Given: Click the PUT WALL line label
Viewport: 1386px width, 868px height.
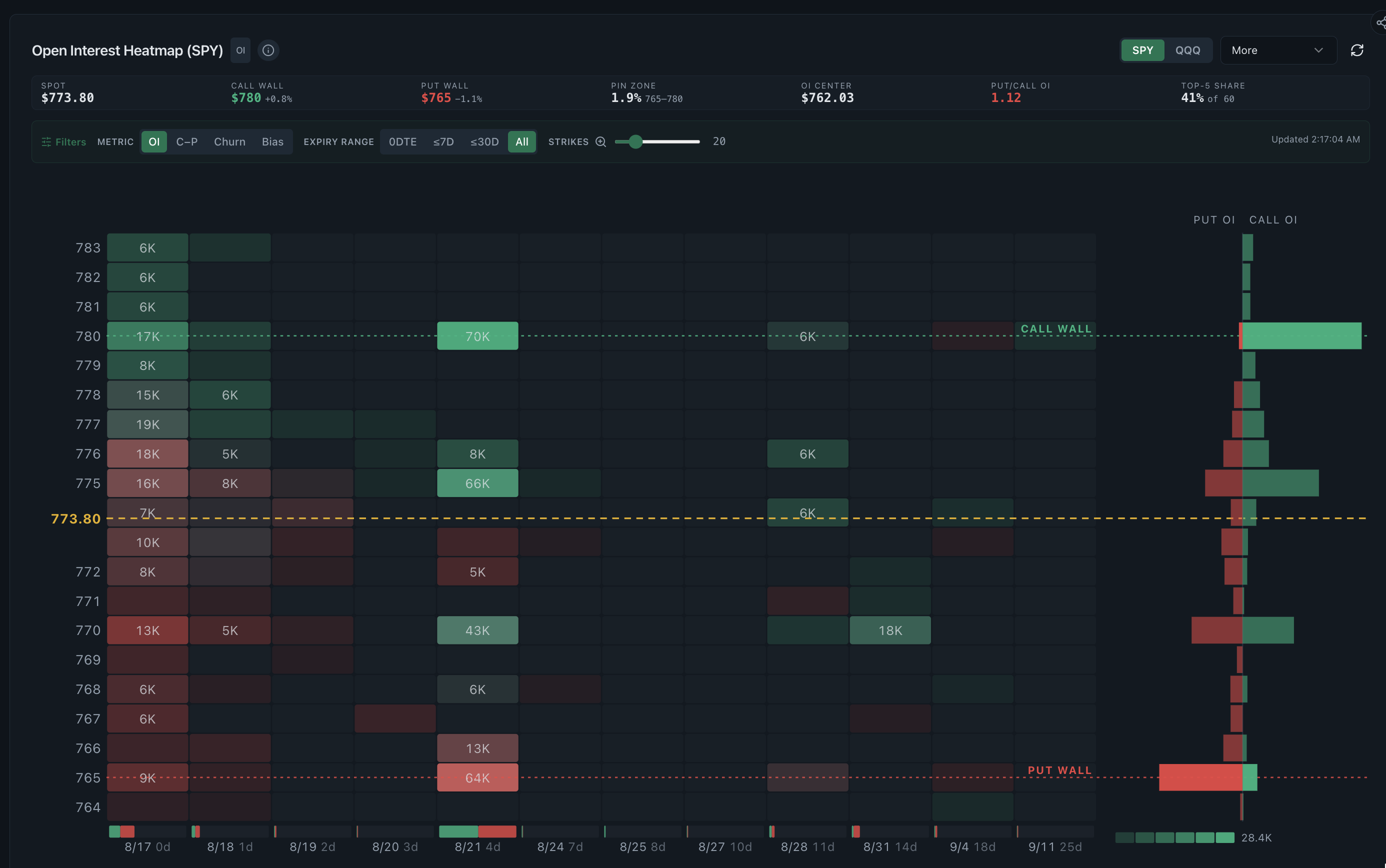Looking at the screenshot, I should coord(1059,770).
